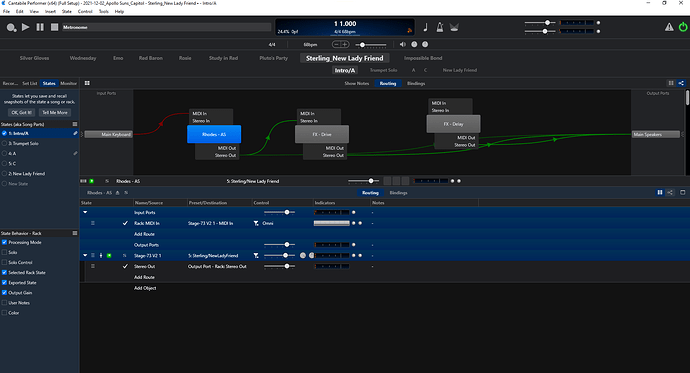Select wiring view icon in rack panel
This screenshot has height=373, width=690.
(670, 193)
